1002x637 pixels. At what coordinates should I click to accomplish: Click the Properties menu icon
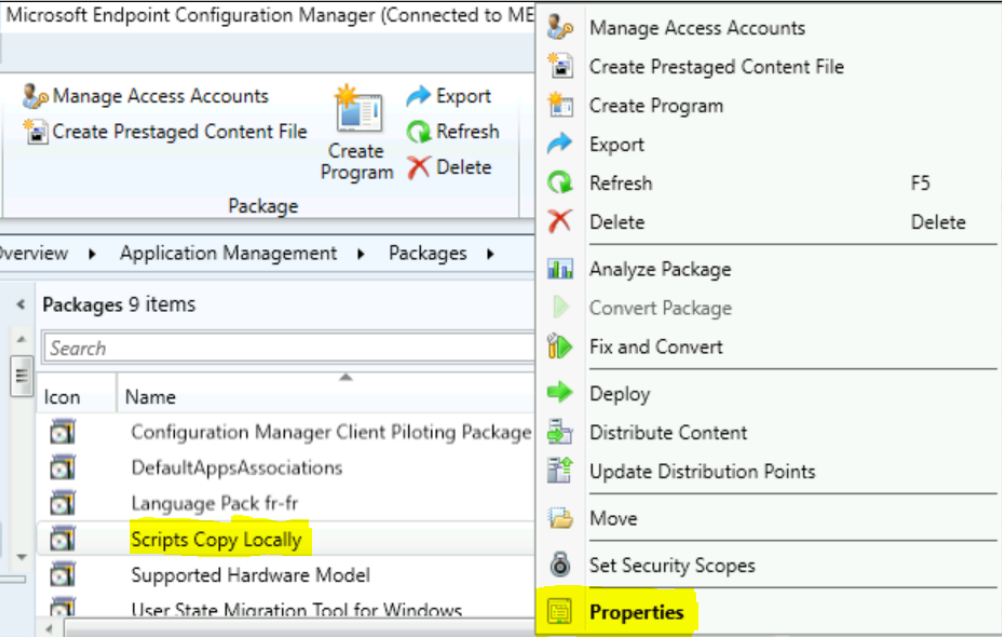coord(560,612)
